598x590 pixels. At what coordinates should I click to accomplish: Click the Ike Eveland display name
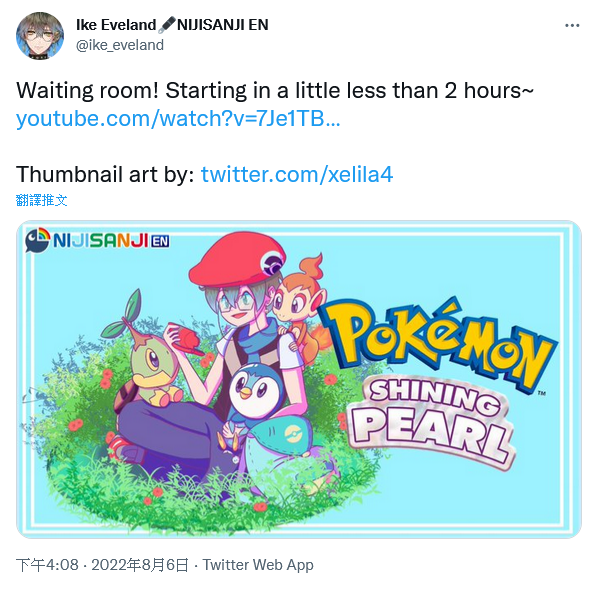(x=116, y=25)
